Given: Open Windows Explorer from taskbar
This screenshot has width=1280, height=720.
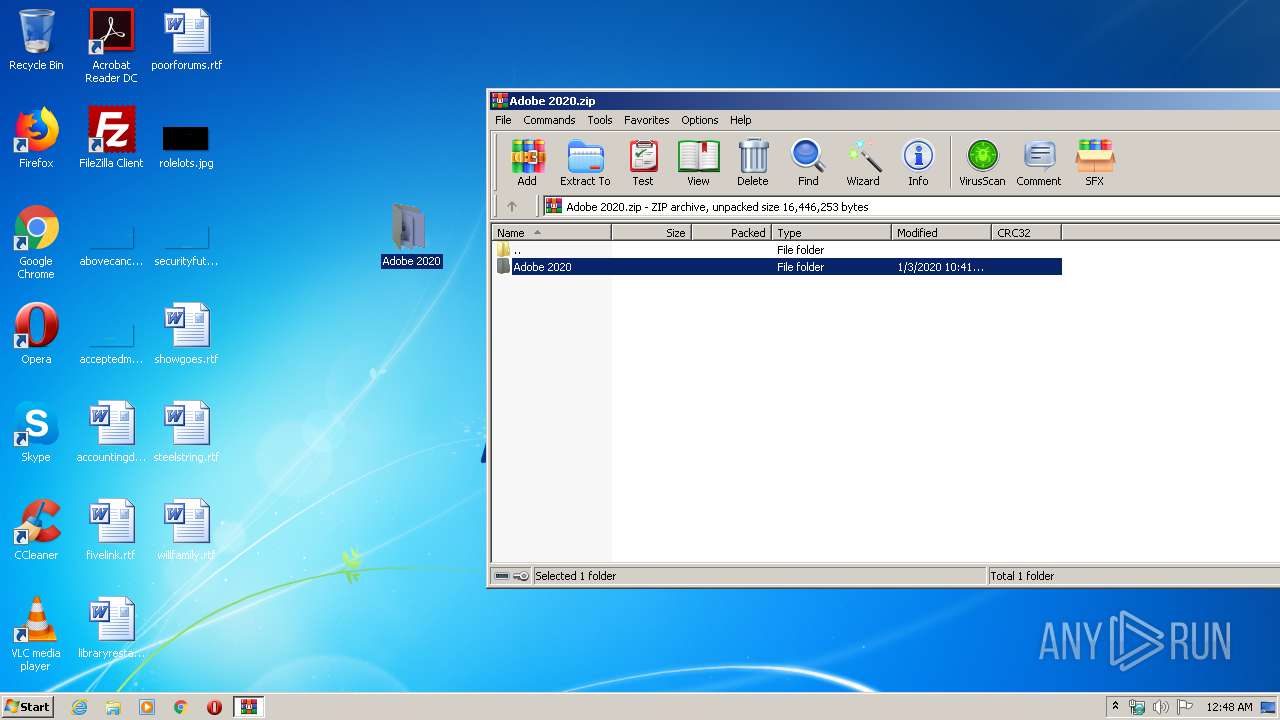Looking at the screenshot, I should click(x=113, y=707).
